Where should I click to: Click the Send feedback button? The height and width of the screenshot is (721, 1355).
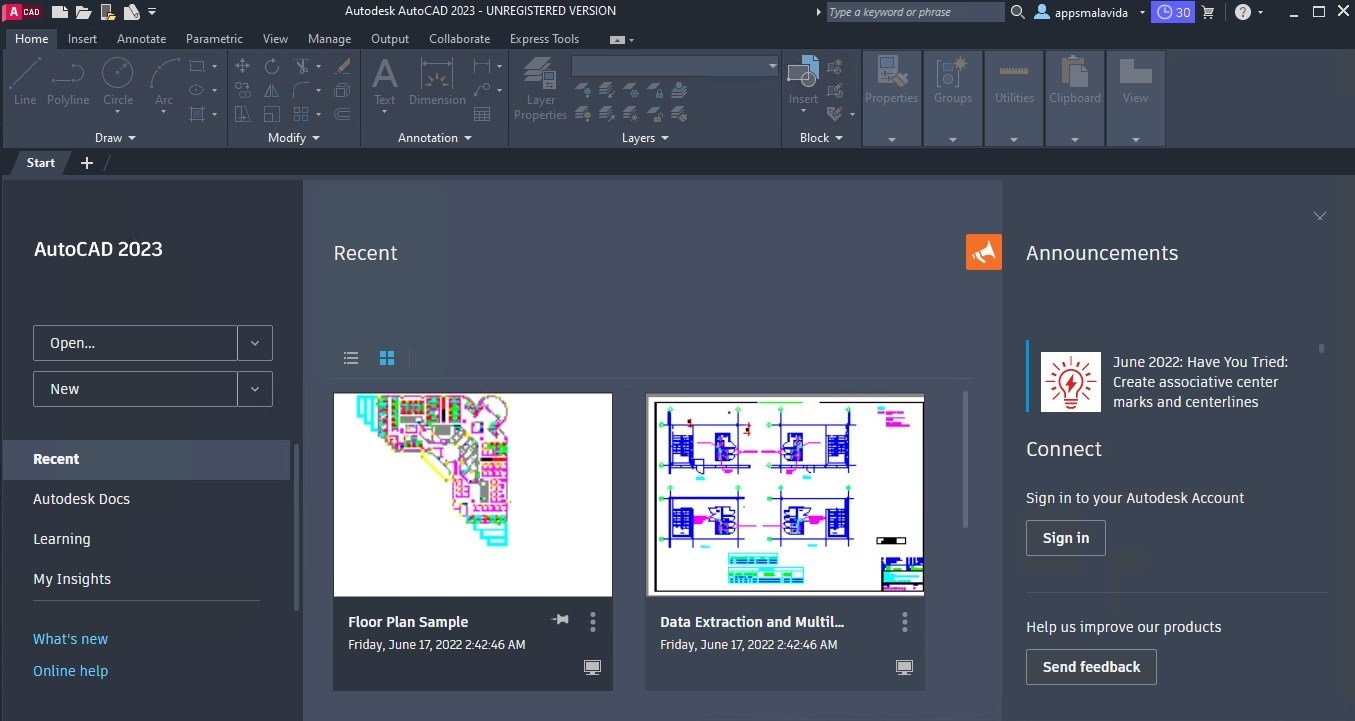(1091, 667)
